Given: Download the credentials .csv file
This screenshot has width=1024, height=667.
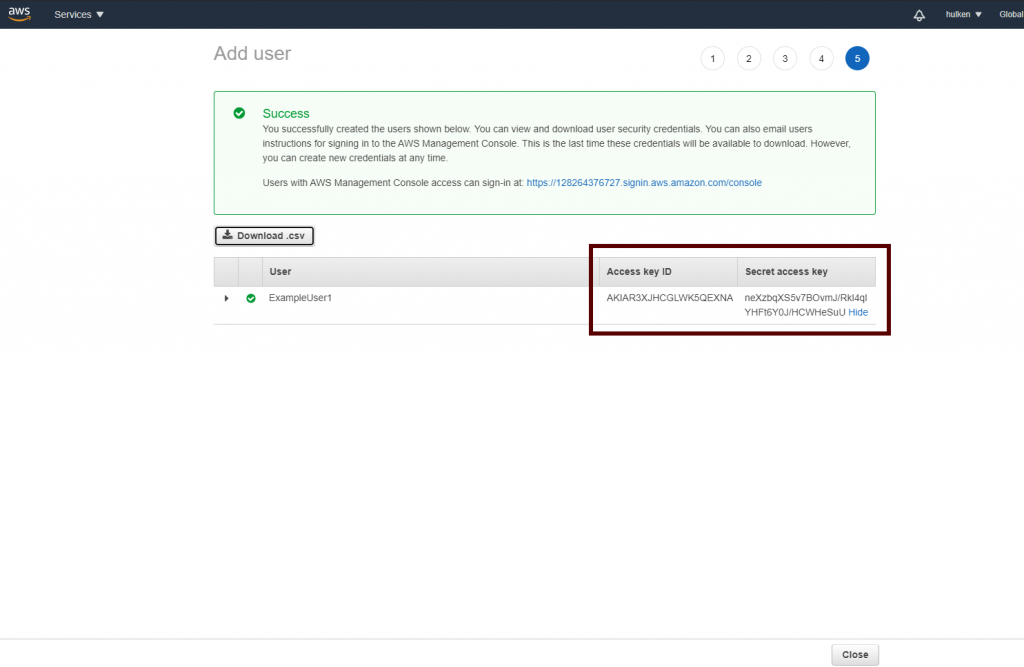Looking at the screenshot, I should (265, 236).
